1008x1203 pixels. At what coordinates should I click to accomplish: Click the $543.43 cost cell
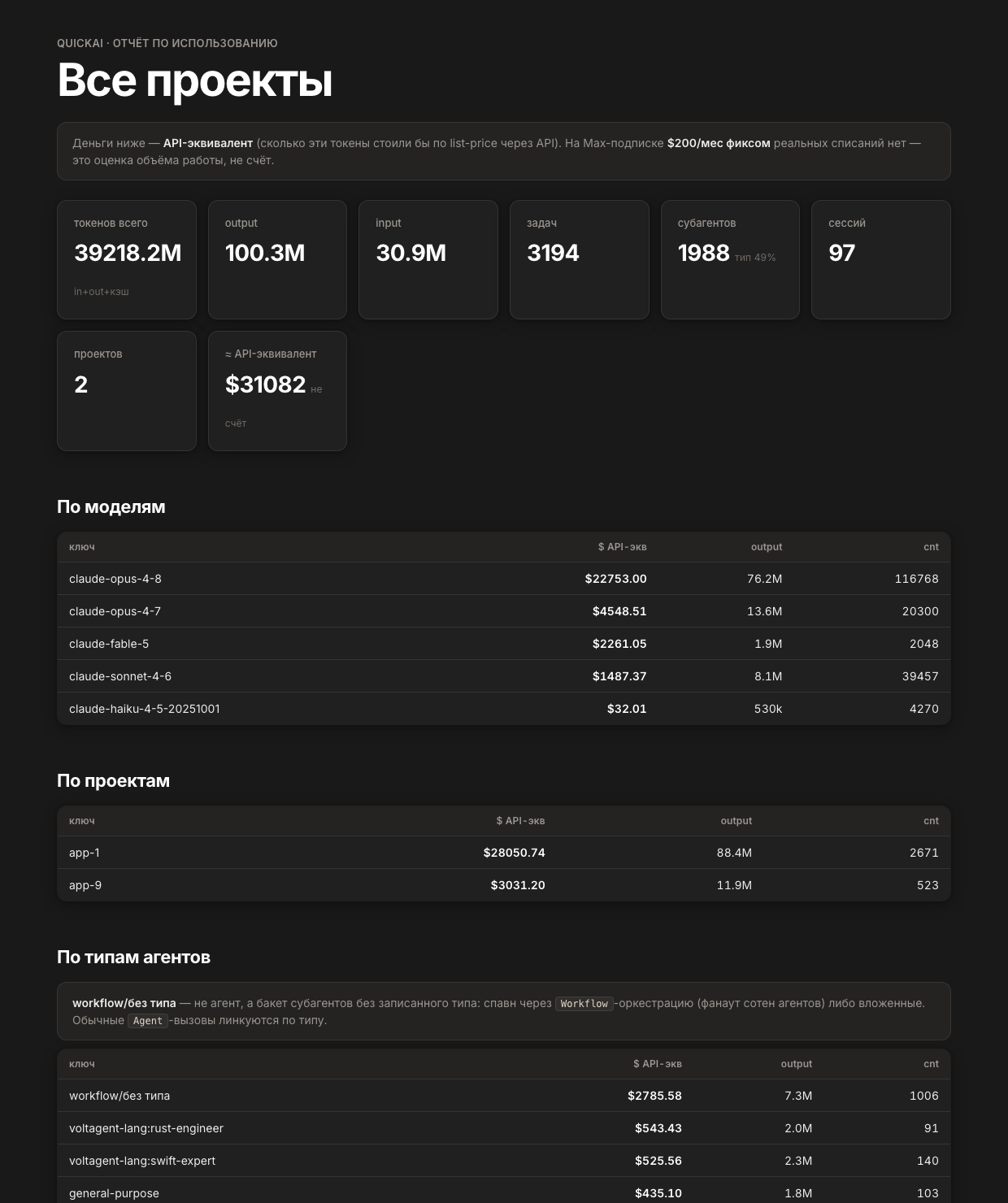pos(658,1128)
